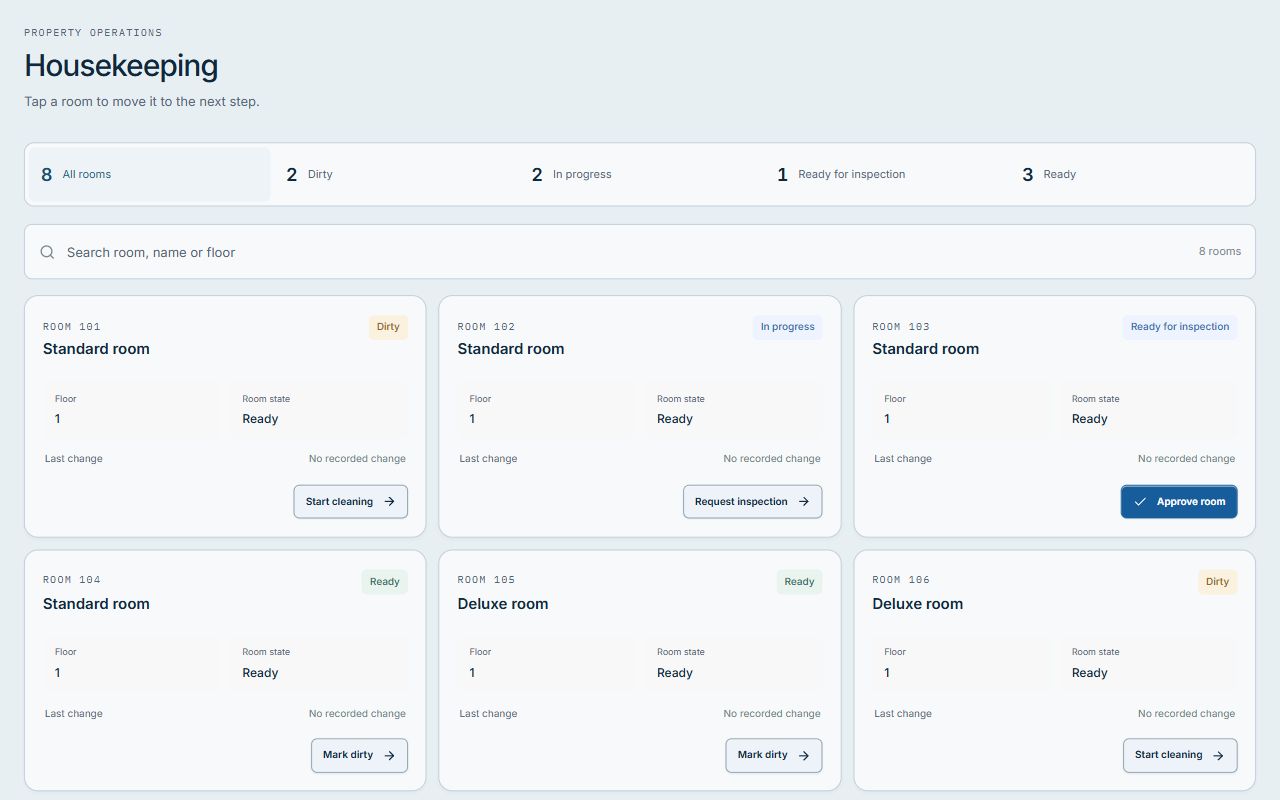
Task: Click the "8 rooms" count in search bar
Action: point(1220,252)
